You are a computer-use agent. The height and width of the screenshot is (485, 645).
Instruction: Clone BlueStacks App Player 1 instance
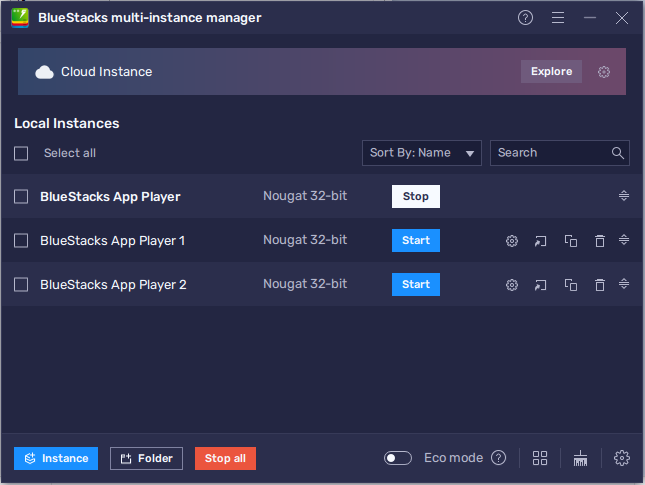point(571,241)
